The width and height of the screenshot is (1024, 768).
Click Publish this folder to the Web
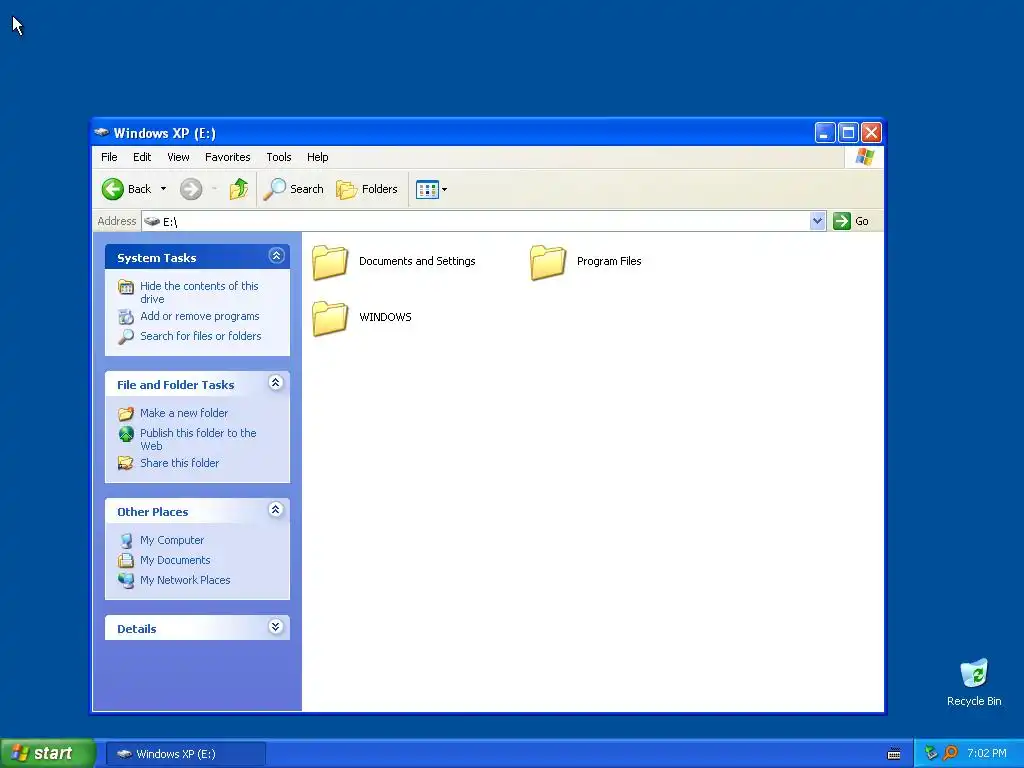tap(199, 440)
